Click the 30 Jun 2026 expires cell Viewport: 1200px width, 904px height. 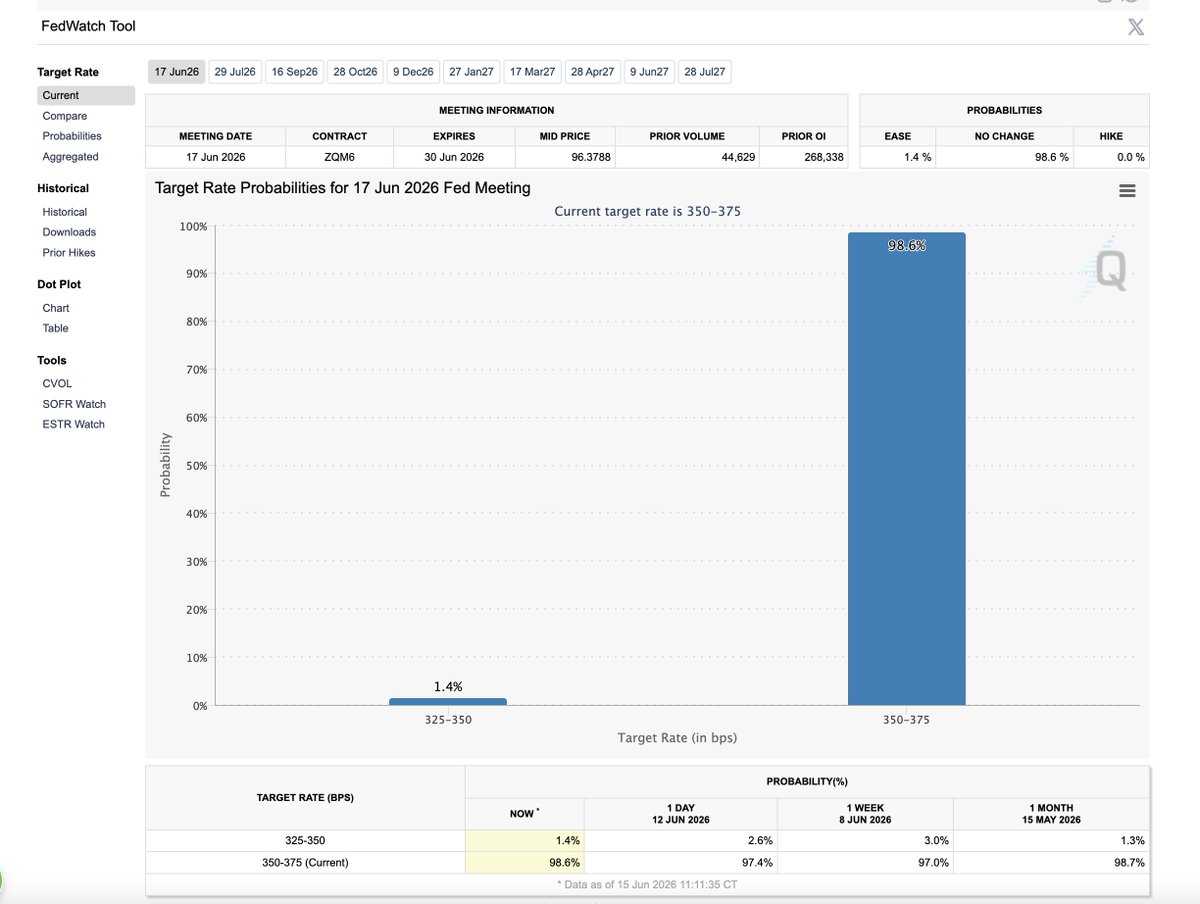pyautogui.click(x=454, y=157)
